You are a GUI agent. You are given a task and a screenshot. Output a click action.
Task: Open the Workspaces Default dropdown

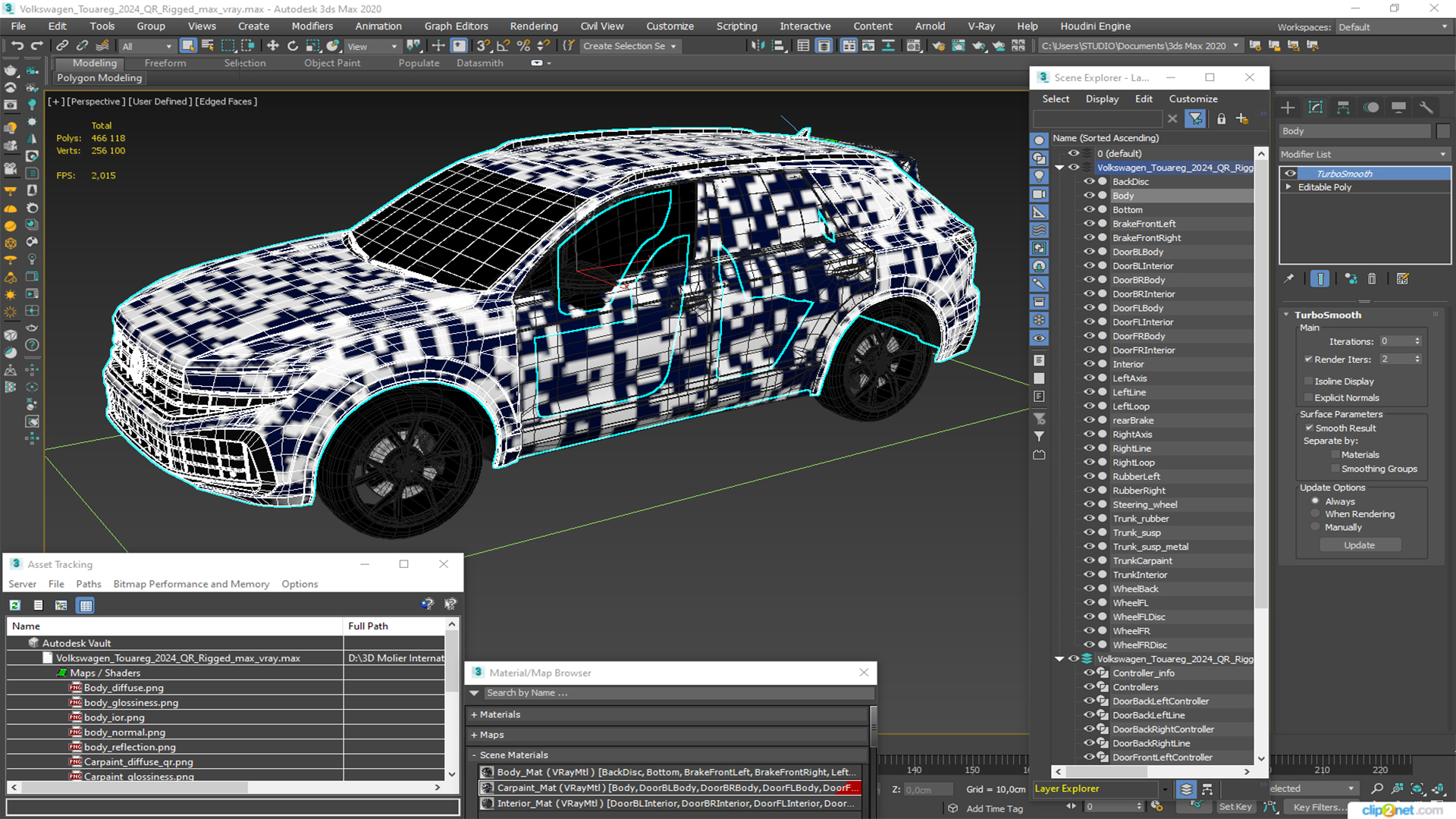pyautogui.click(x=1393, y=27)
